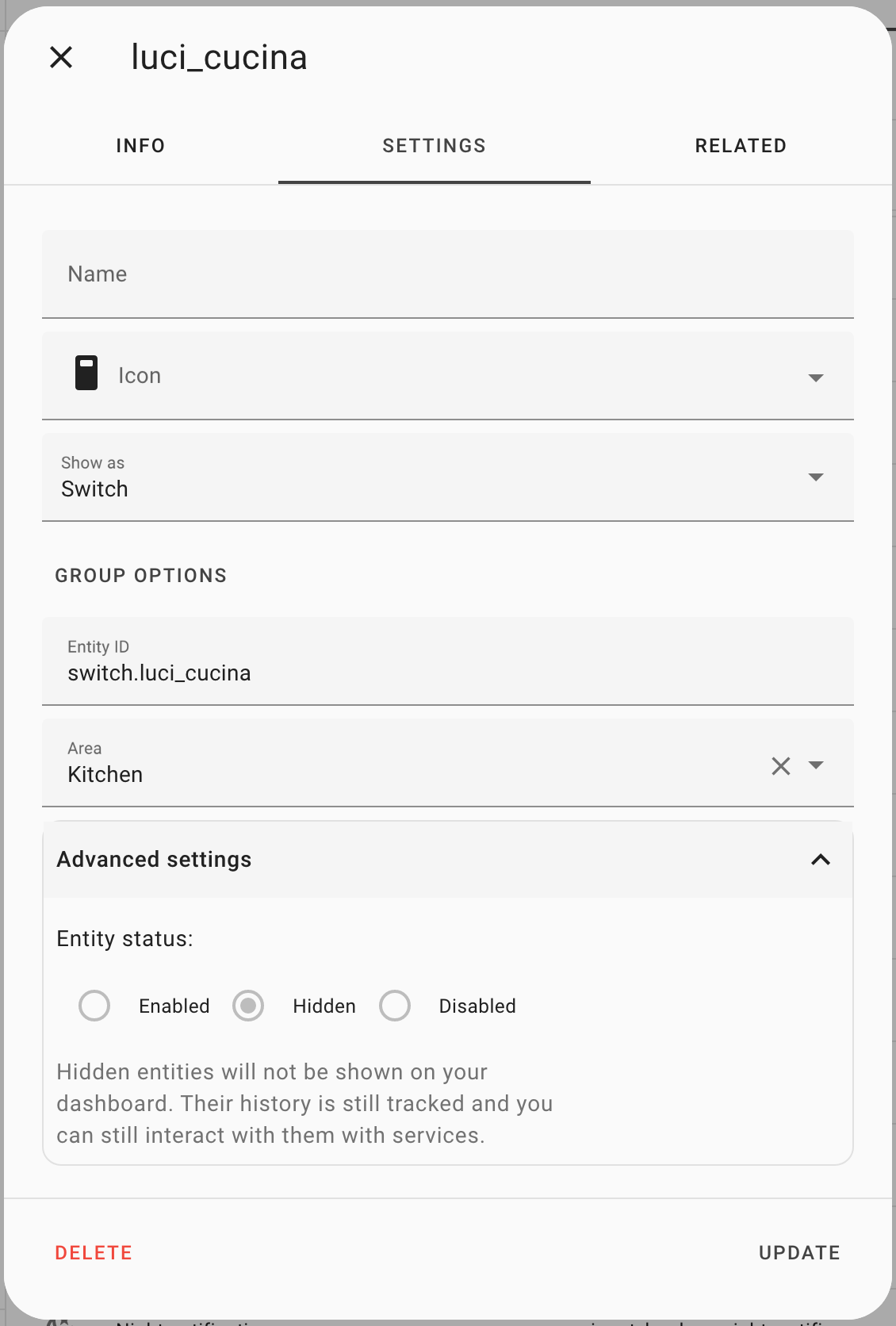The width and height of the screenshot is (896, 1326).
Task: Open the Area selection dropdown arrow
Action: tap(816, 766)
